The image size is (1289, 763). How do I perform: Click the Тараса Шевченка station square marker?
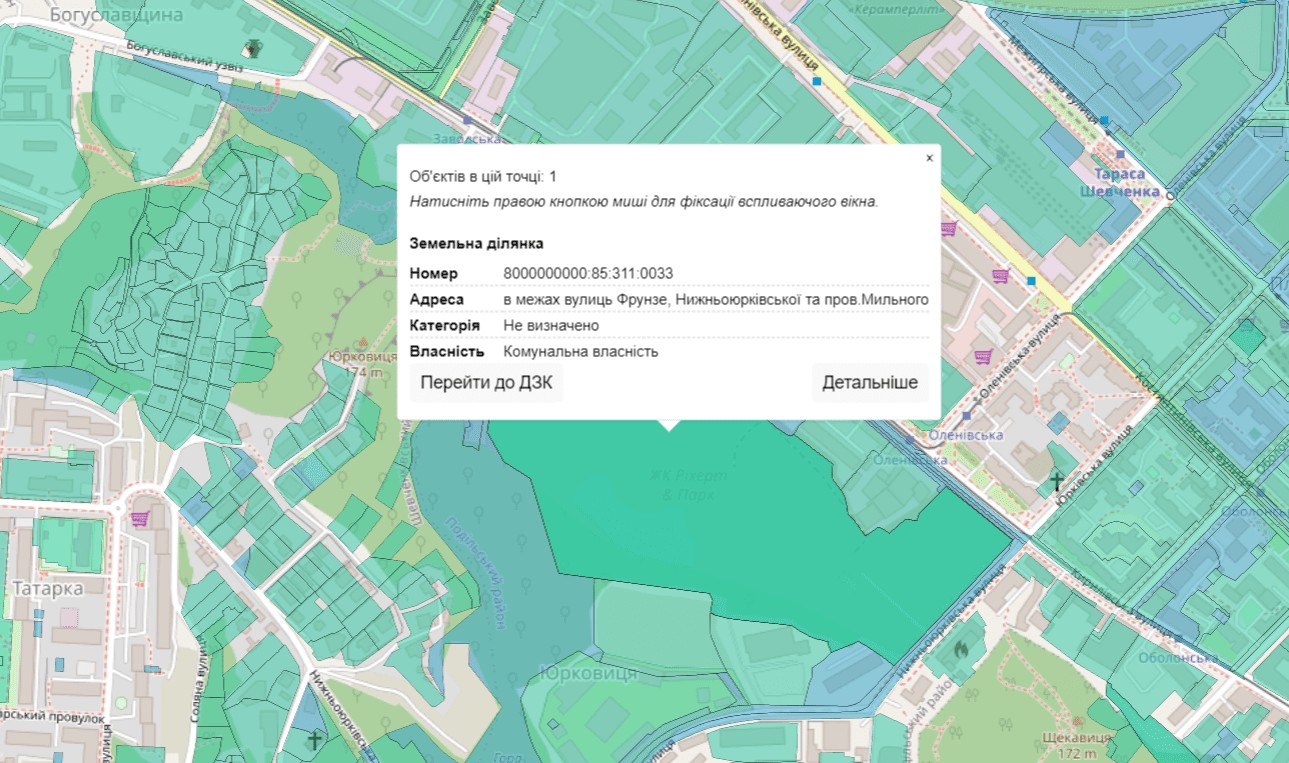pos(1120,154)
